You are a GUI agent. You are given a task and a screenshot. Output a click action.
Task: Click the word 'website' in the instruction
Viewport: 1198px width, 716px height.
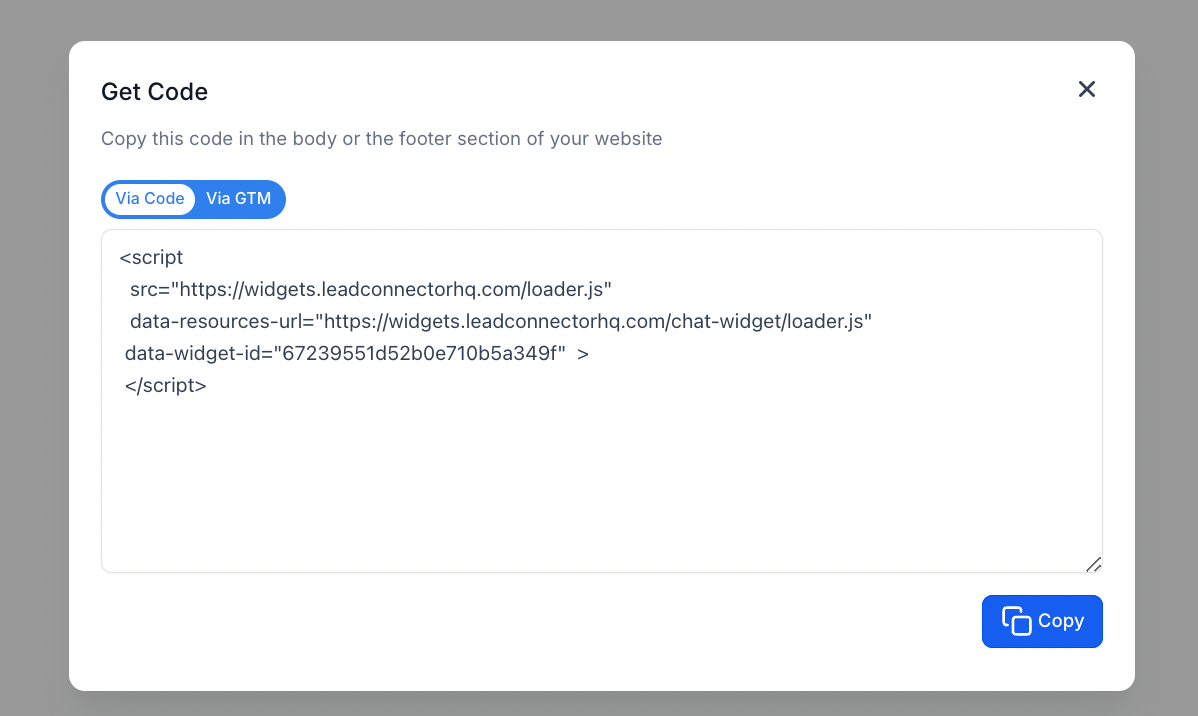coord(627,139)
